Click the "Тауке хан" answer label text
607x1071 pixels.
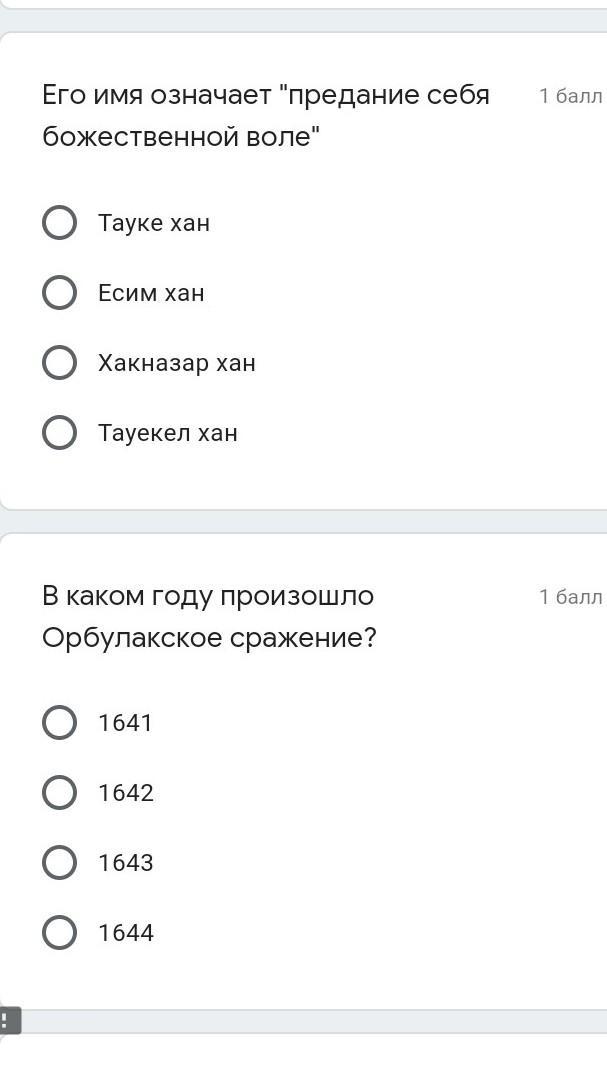coord(154,223)
